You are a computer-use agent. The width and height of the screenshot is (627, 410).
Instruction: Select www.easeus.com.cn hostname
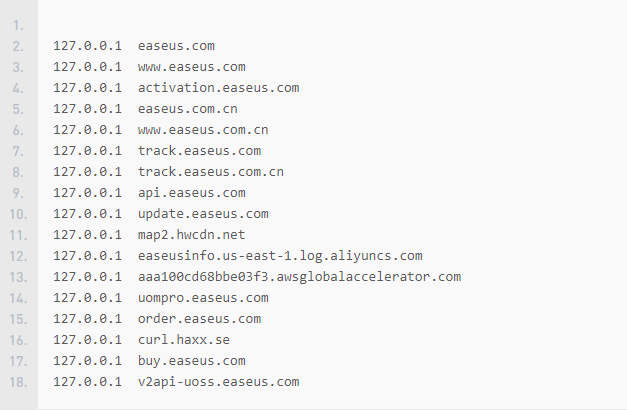(203, 129)
